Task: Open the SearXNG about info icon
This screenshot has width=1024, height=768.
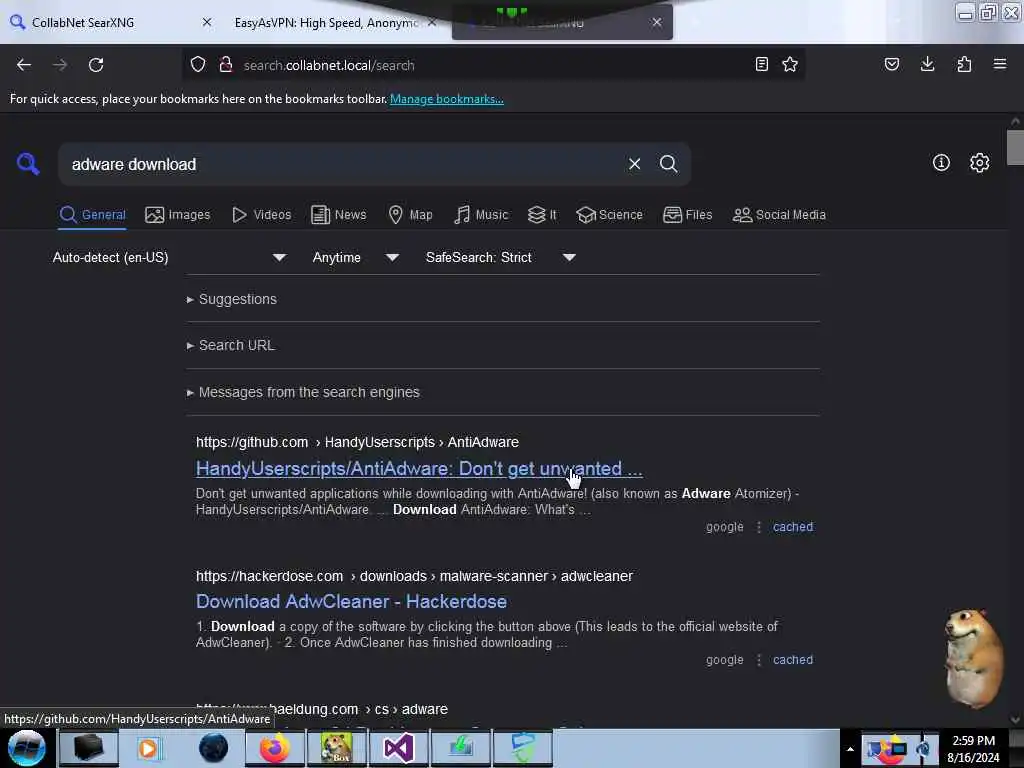Action: coord(941,163)
